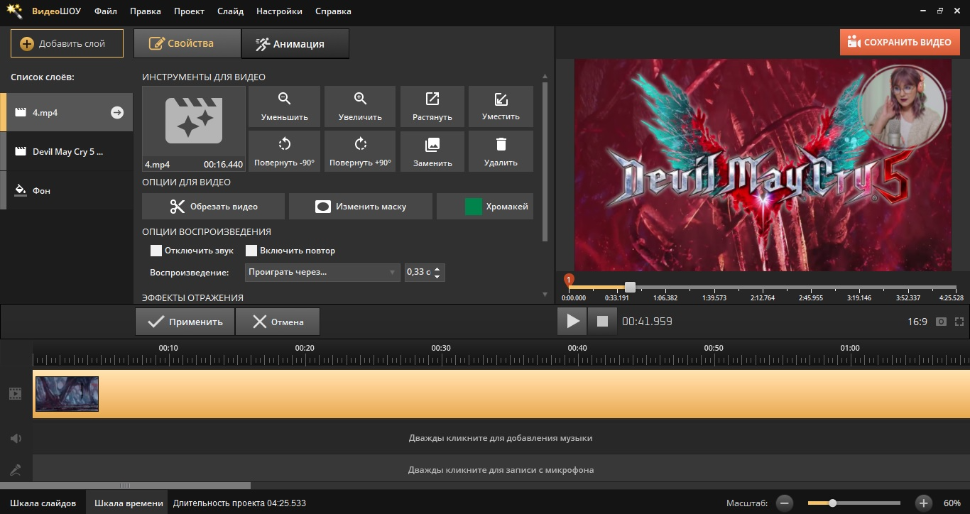This screenshot has width=970, height=514.
Task: Click the ВидеоШОУ wand logo icon
Action: coord(14,11)
